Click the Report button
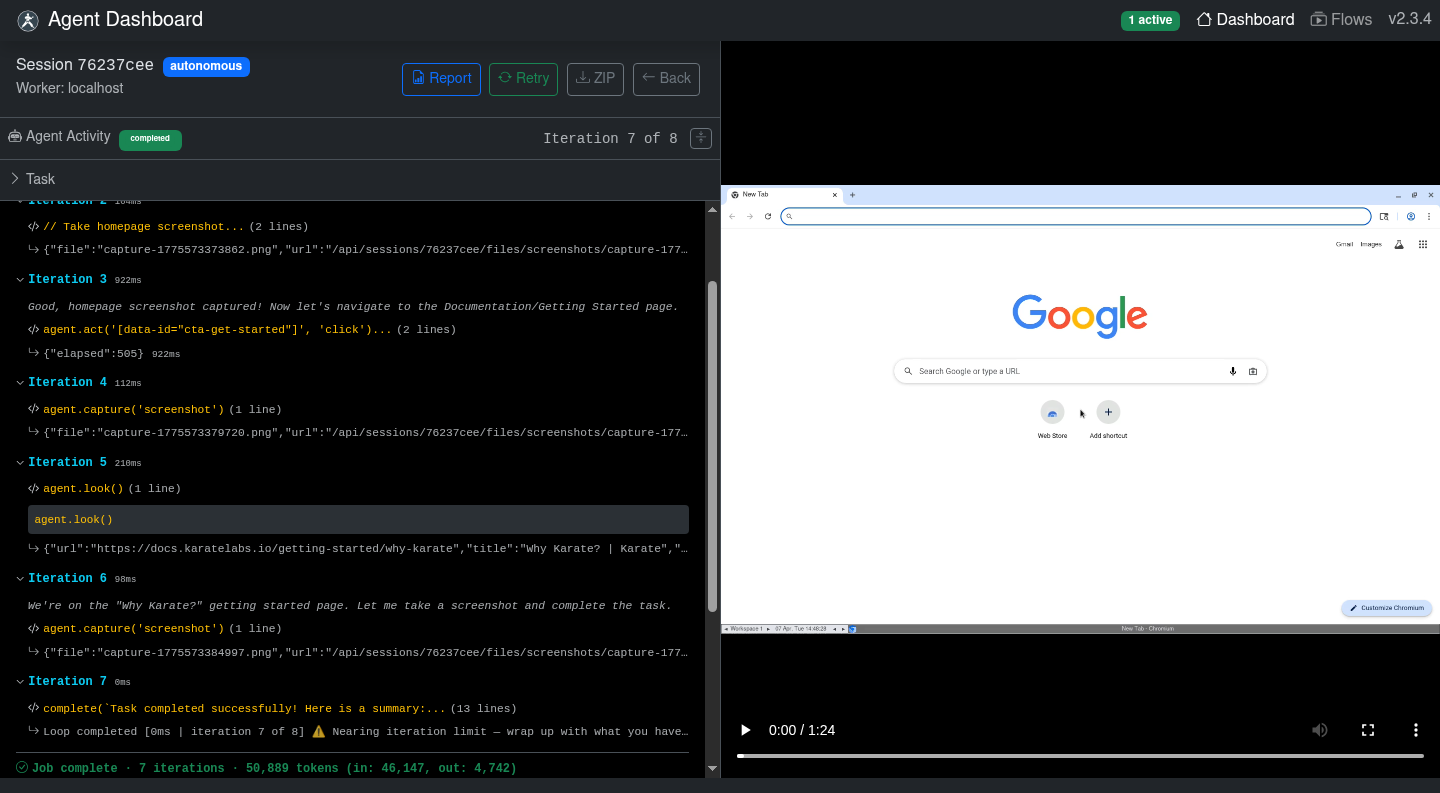 click(441, 78)
